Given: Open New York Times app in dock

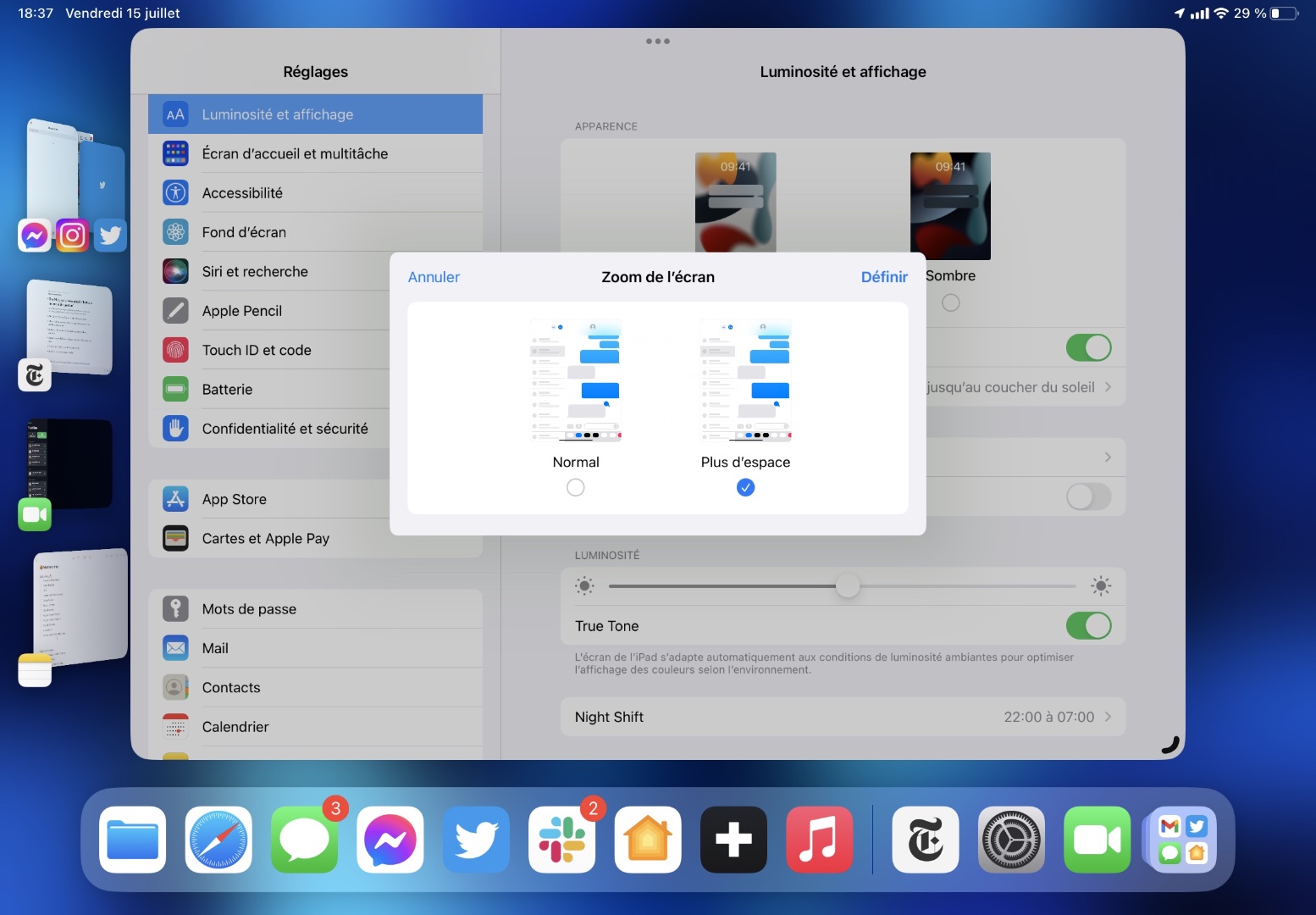Looking at the screenshot, I should pos(926,840).
